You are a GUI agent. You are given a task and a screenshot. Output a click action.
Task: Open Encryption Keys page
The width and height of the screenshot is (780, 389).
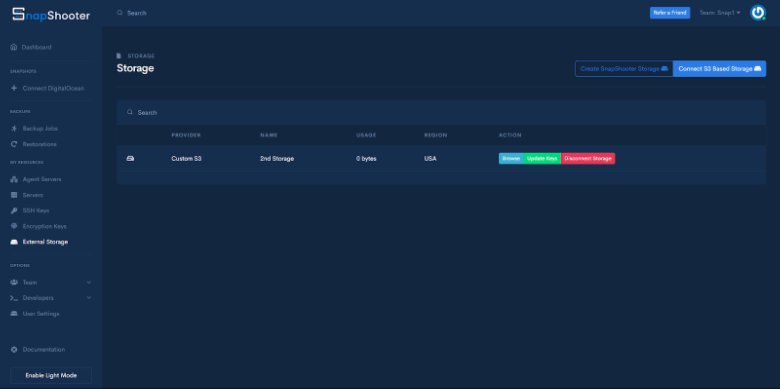[44, 226]
